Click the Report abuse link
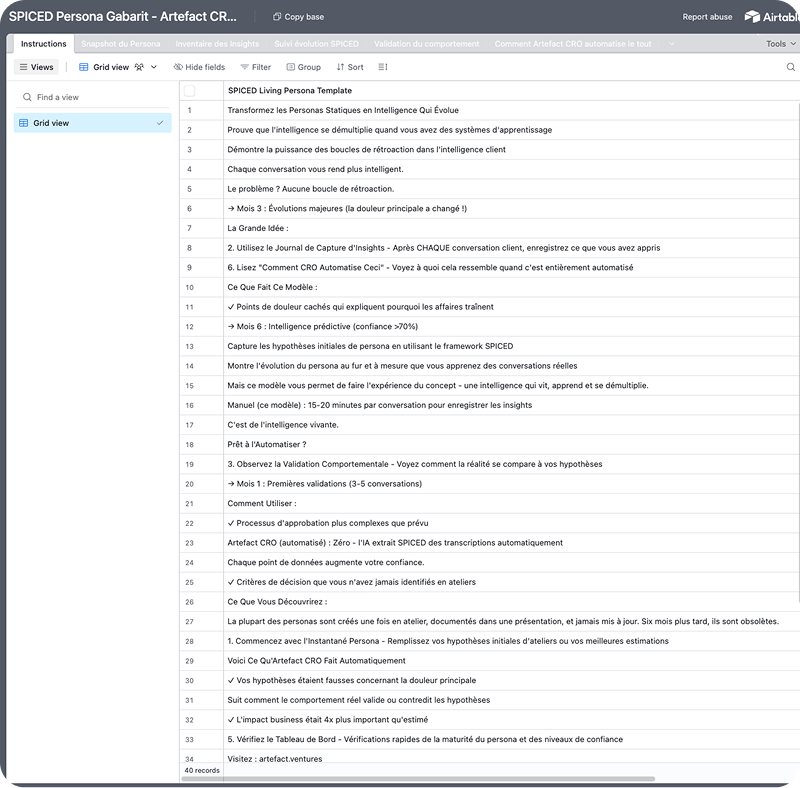 707,17
